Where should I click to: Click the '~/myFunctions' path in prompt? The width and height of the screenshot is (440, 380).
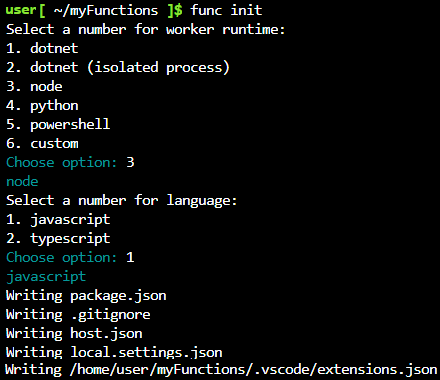[106, 11]
